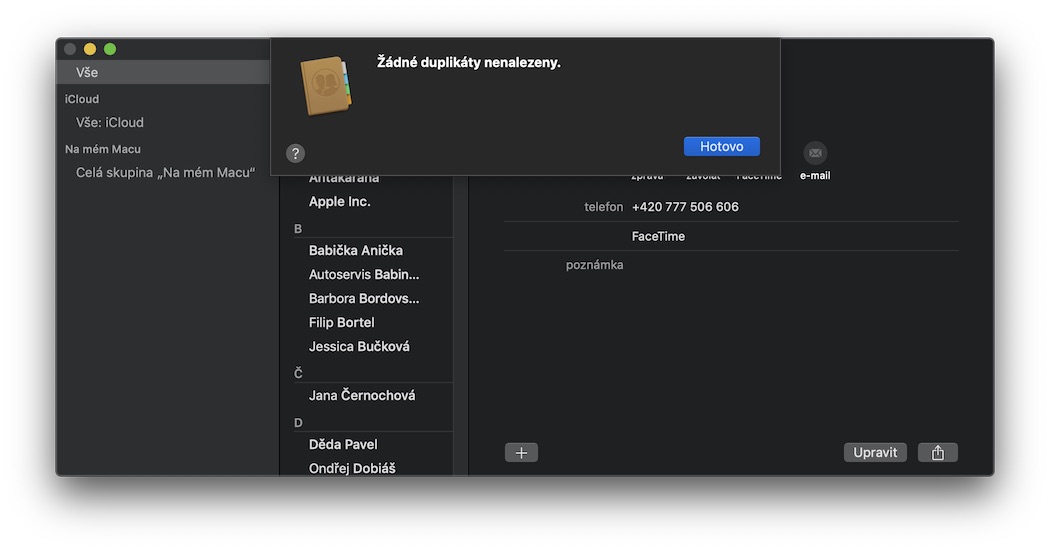
Task: Click the Contacts address book icon
Action: click(326, 86)
